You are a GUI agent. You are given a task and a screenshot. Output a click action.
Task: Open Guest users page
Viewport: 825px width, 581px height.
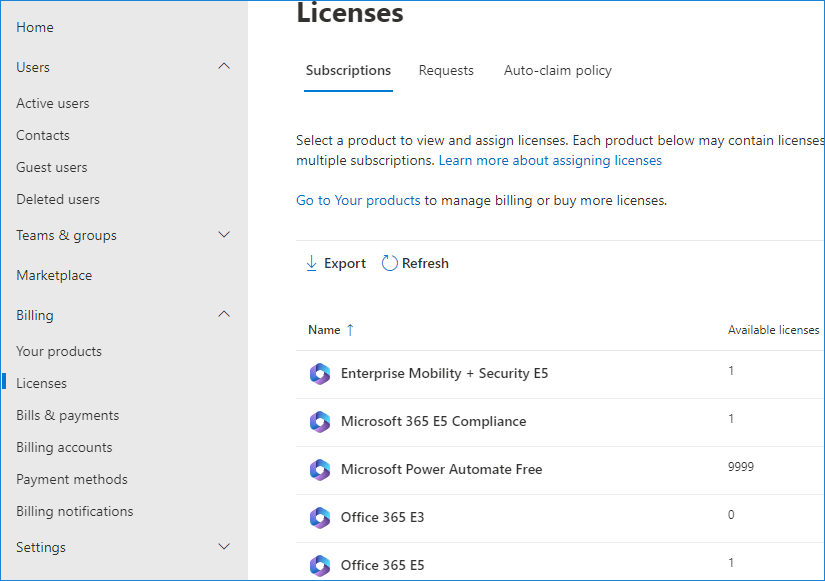pyautogui.click(x=52, y=167)
